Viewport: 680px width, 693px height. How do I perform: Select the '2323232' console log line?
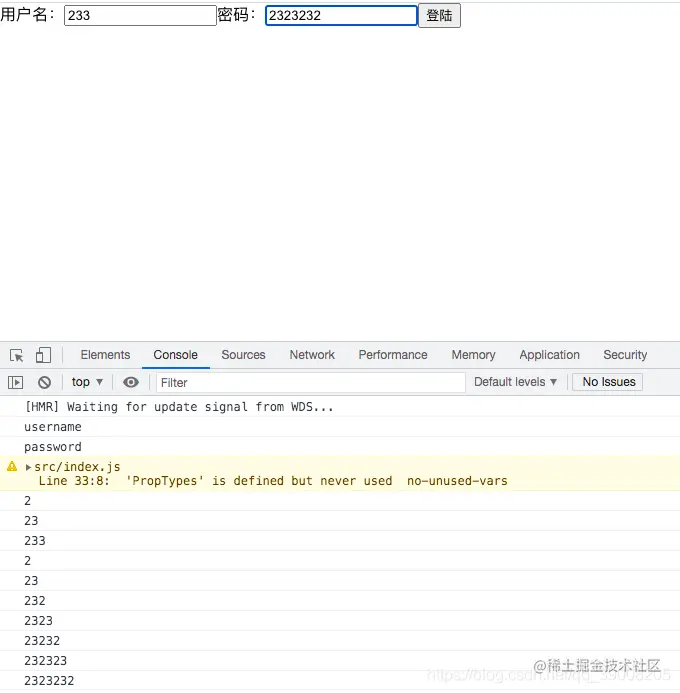pos(340,681)
